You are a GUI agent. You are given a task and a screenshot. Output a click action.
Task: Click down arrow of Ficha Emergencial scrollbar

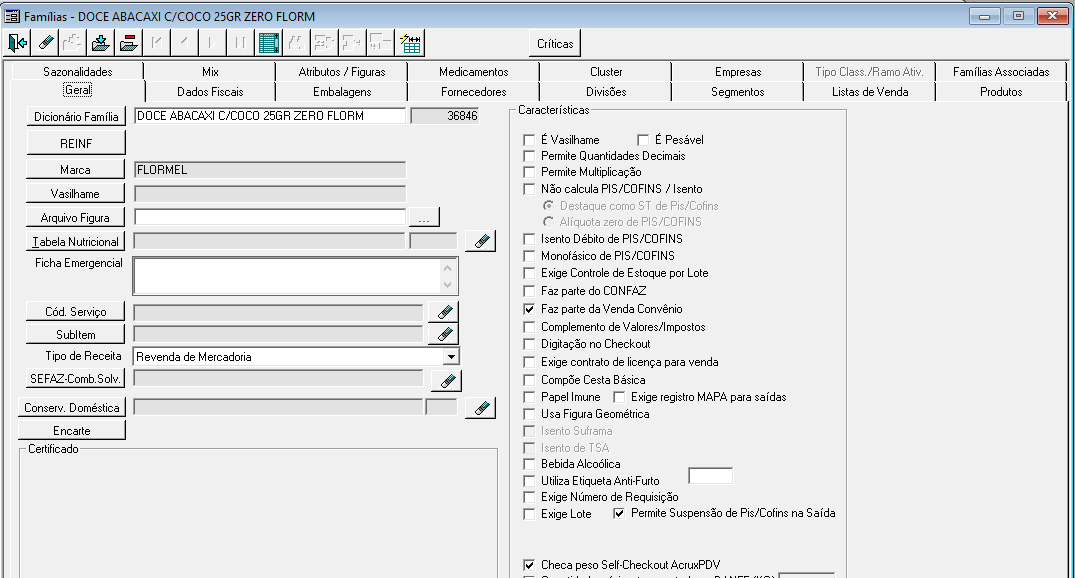(x=448, y=285)
